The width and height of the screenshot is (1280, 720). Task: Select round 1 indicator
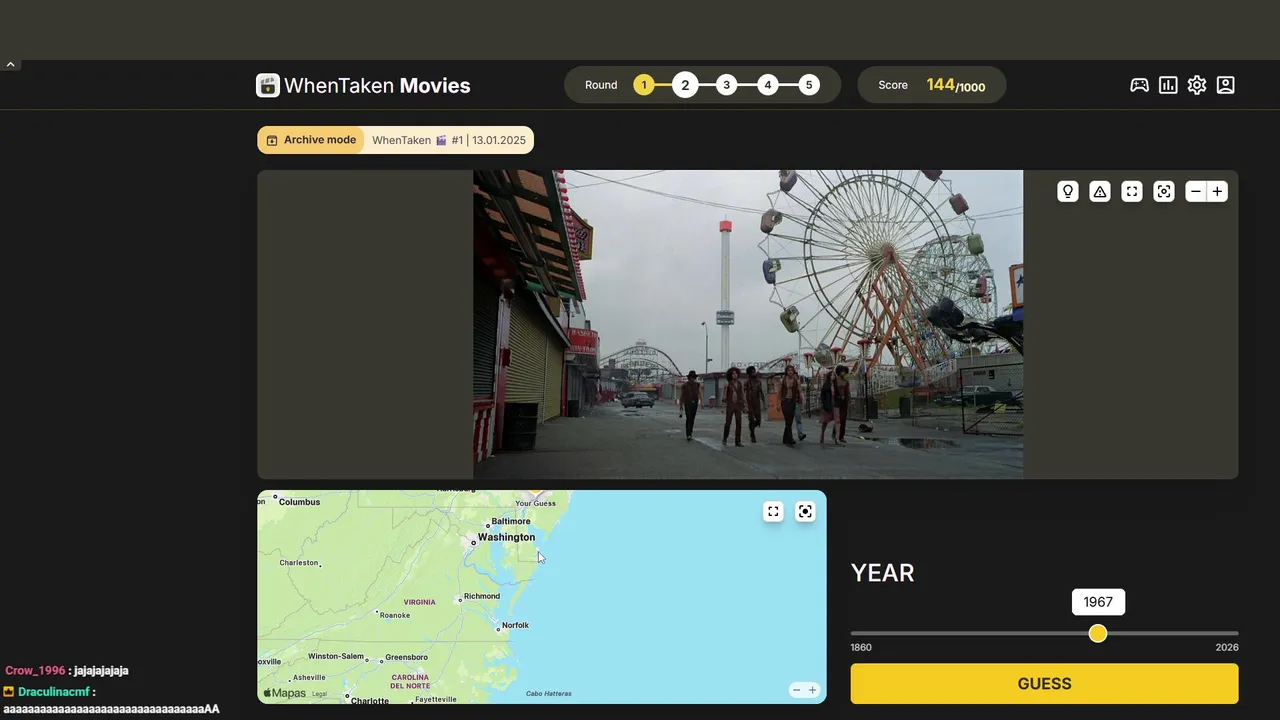pyautogui.click(x=644, y=85)
